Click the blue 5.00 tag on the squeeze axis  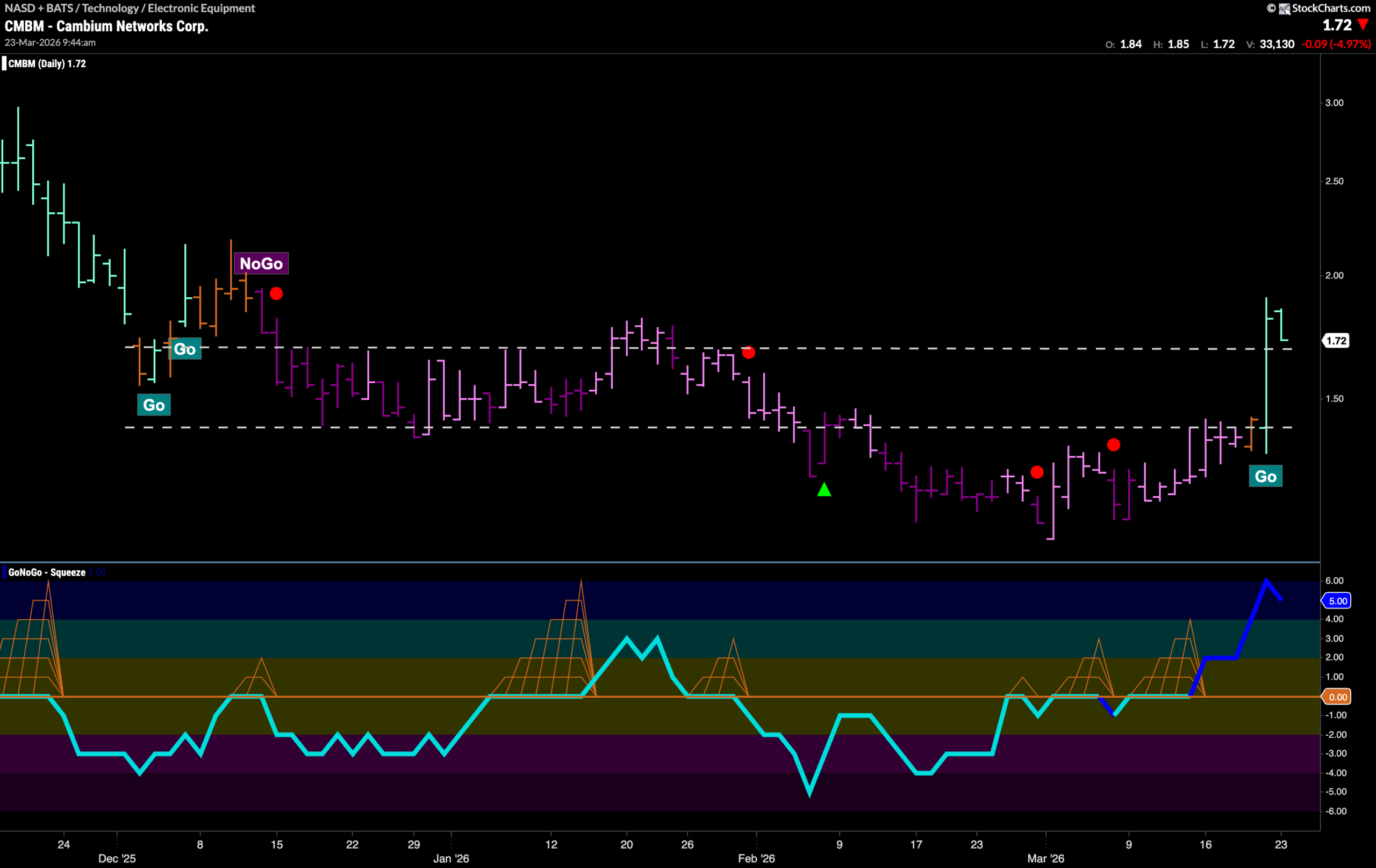point(1336,600)
